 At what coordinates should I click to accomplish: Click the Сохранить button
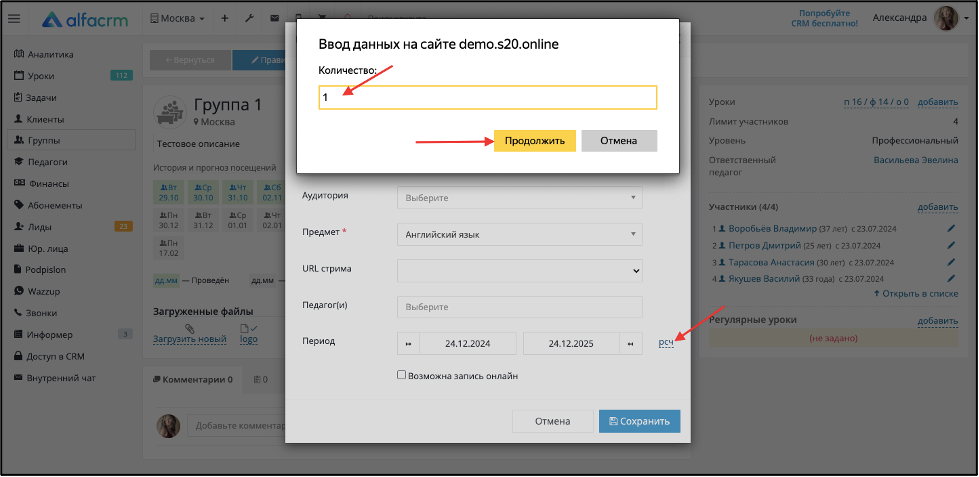point(639,421)
